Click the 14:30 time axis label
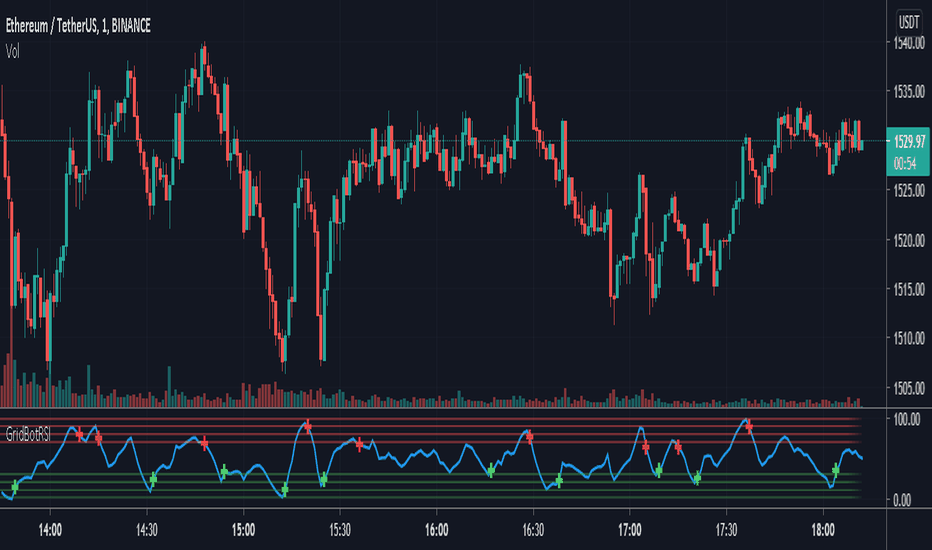932x550 pixels. (147, 530)
